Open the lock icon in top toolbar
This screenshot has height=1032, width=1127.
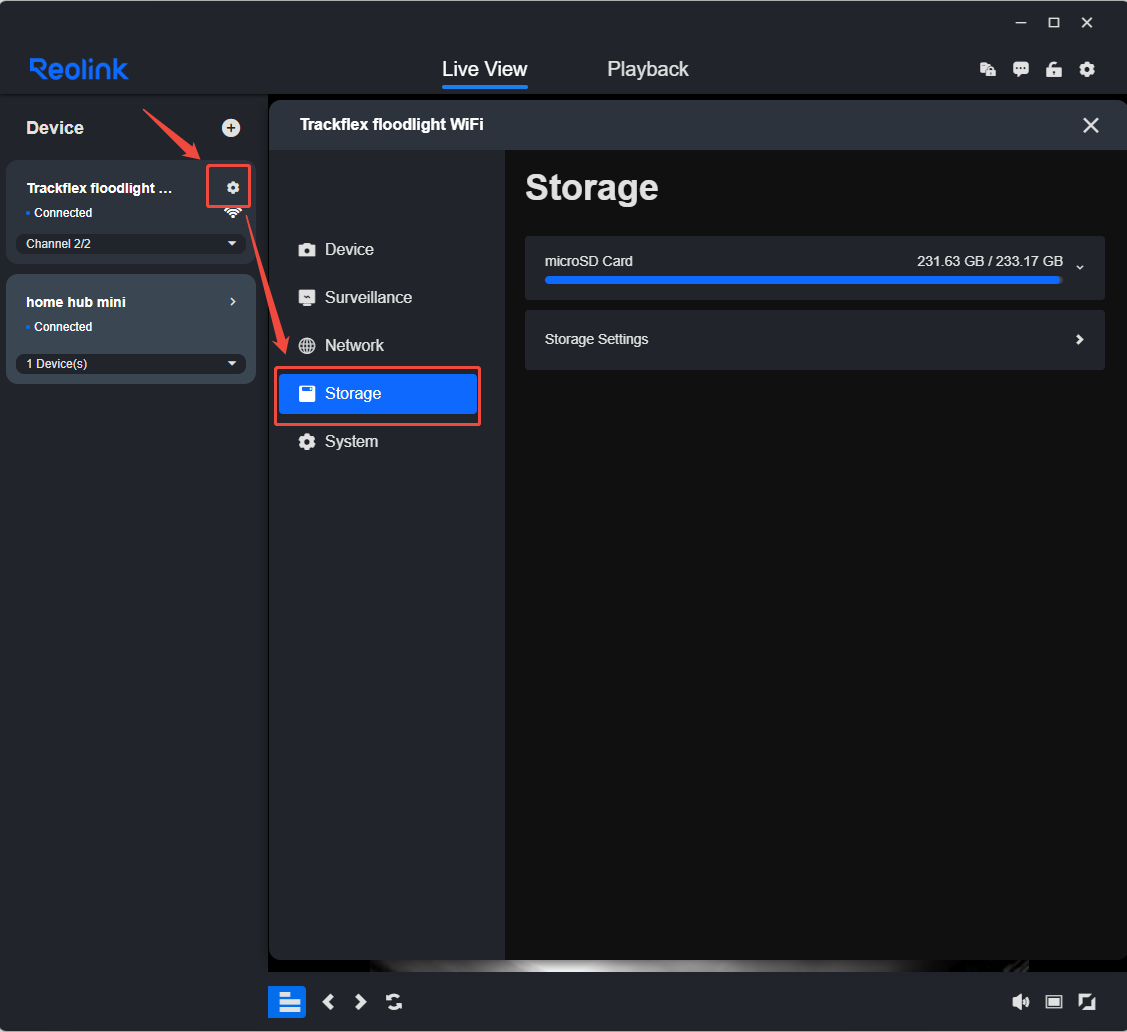[1054, 69]
